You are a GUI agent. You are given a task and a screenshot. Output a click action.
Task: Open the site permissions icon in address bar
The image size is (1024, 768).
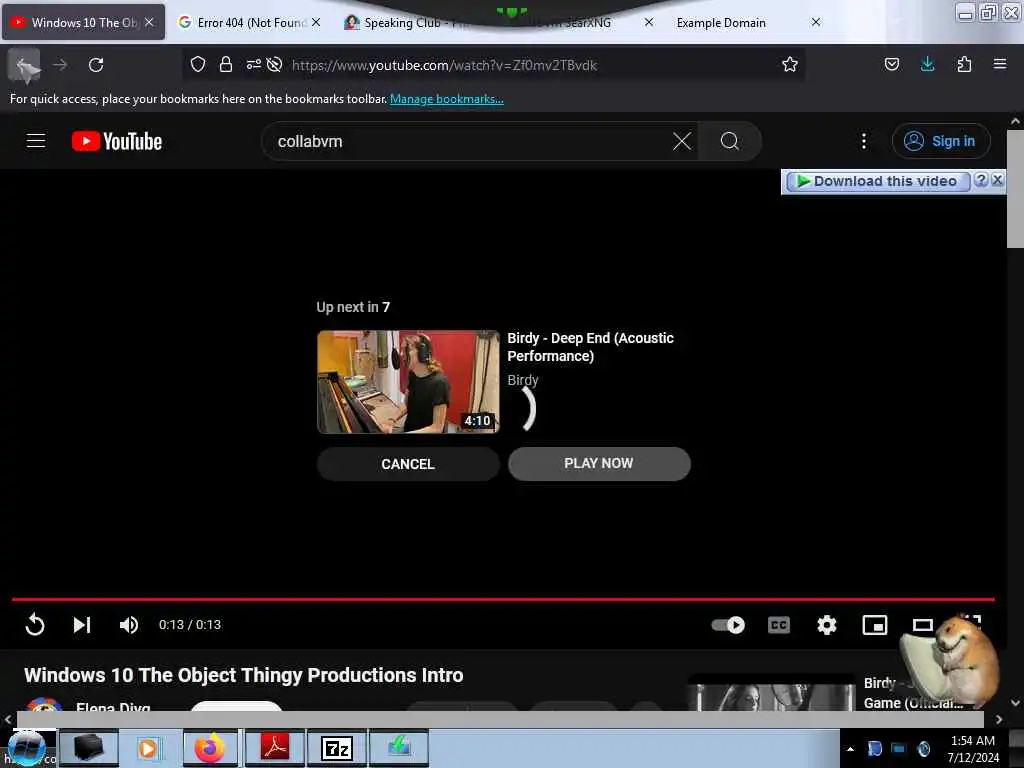pos(253,64)
